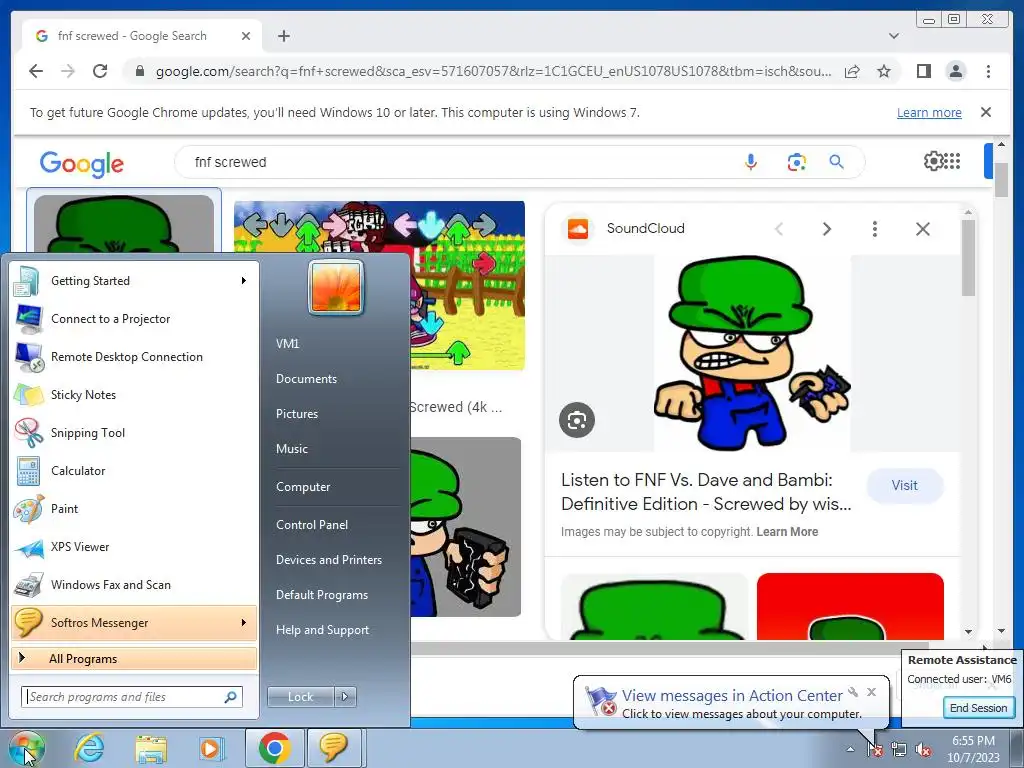Click Visit button in SoundCloud panel
The width and height of the screenshot is (1024, 768).
pyautogui.click(x=904, y=485)
